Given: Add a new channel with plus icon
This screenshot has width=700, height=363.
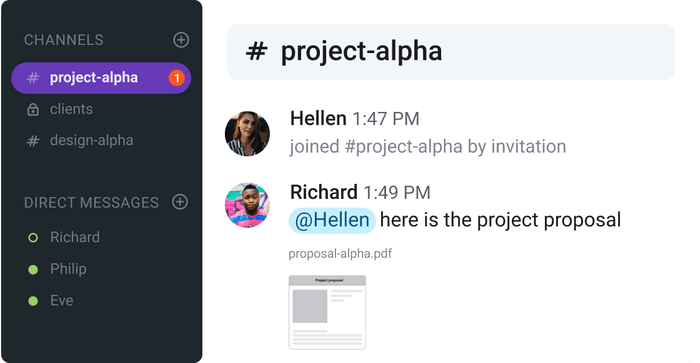Looking at the screenshot, I should [181, 40].
